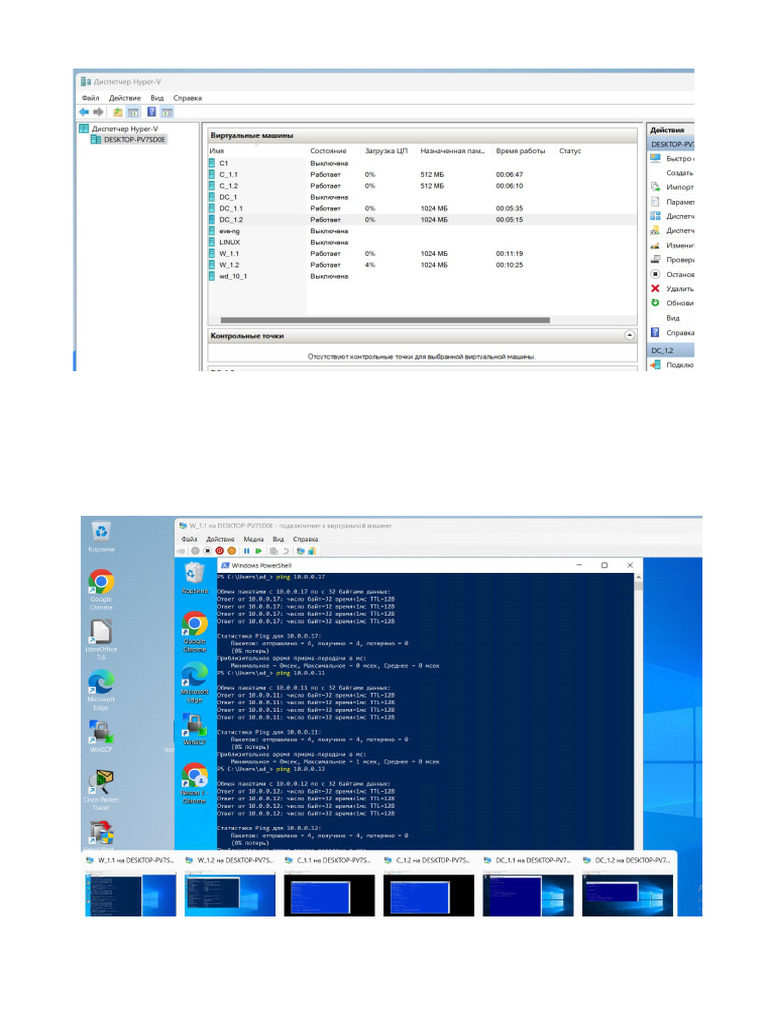Click the Импорт action icon
Image resolution: width=768 pixels, height=1024 pixels.
[656, 187]
